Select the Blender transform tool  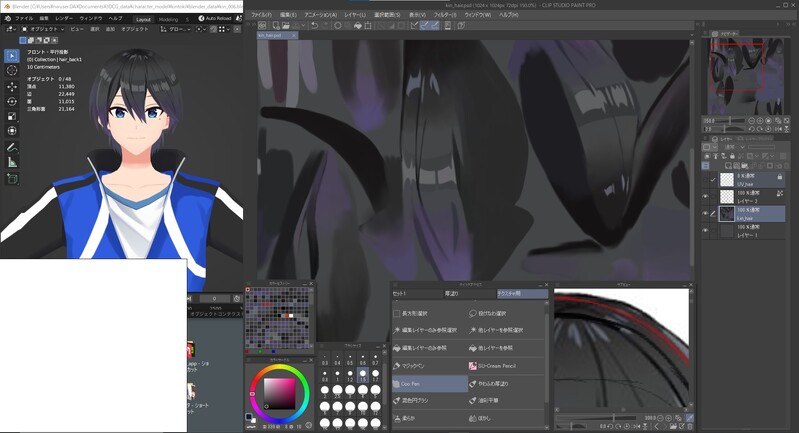12,131
